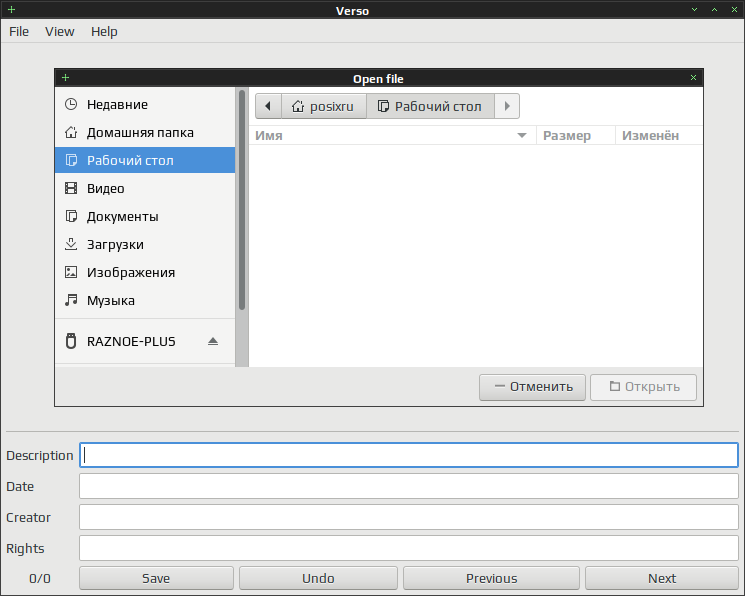Screen dimensions: 745x596
Task: Click the green plus icon in Open file title bar
Action: 66,77
